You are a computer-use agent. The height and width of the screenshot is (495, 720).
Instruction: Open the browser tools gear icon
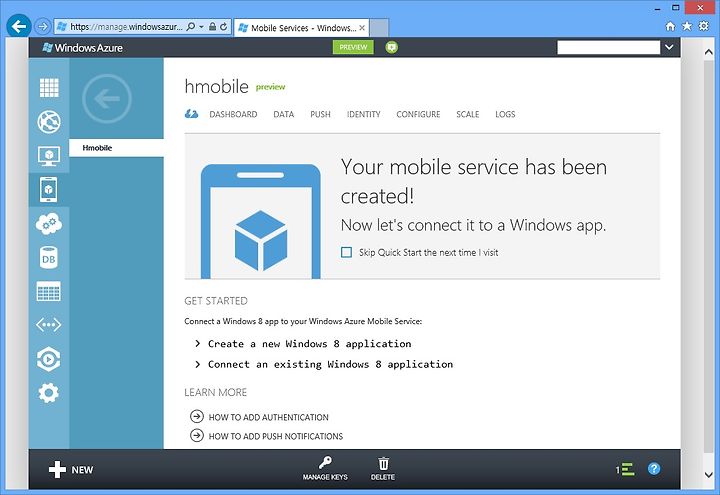click(703, 26)
